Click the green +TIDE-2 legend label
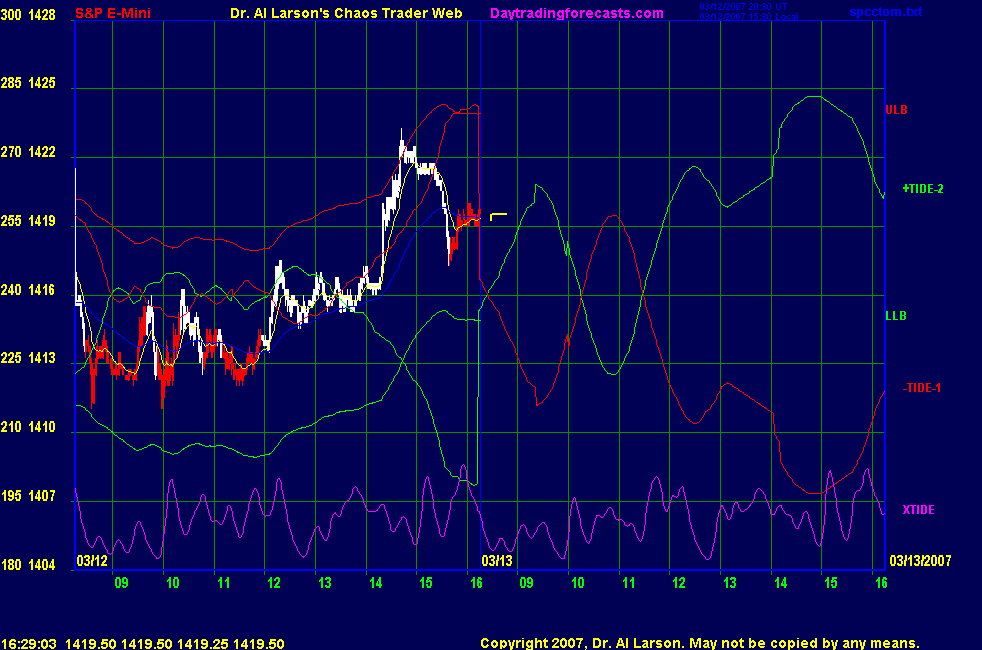 pyautogui.click(x=922, y=188)
